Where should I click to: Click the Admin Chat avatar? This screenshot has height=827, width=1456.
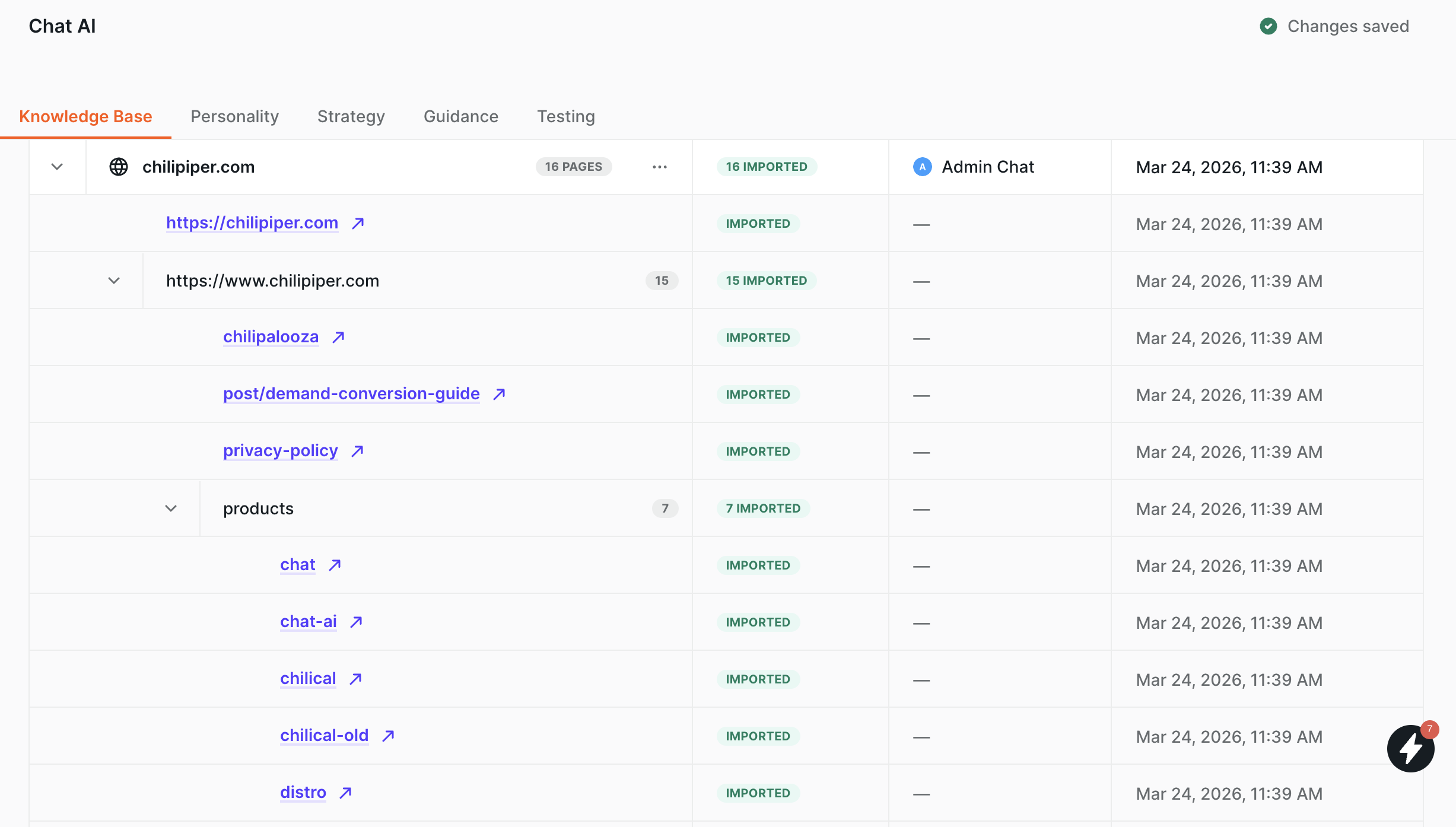pyautogui.click(x=922, y=167)
